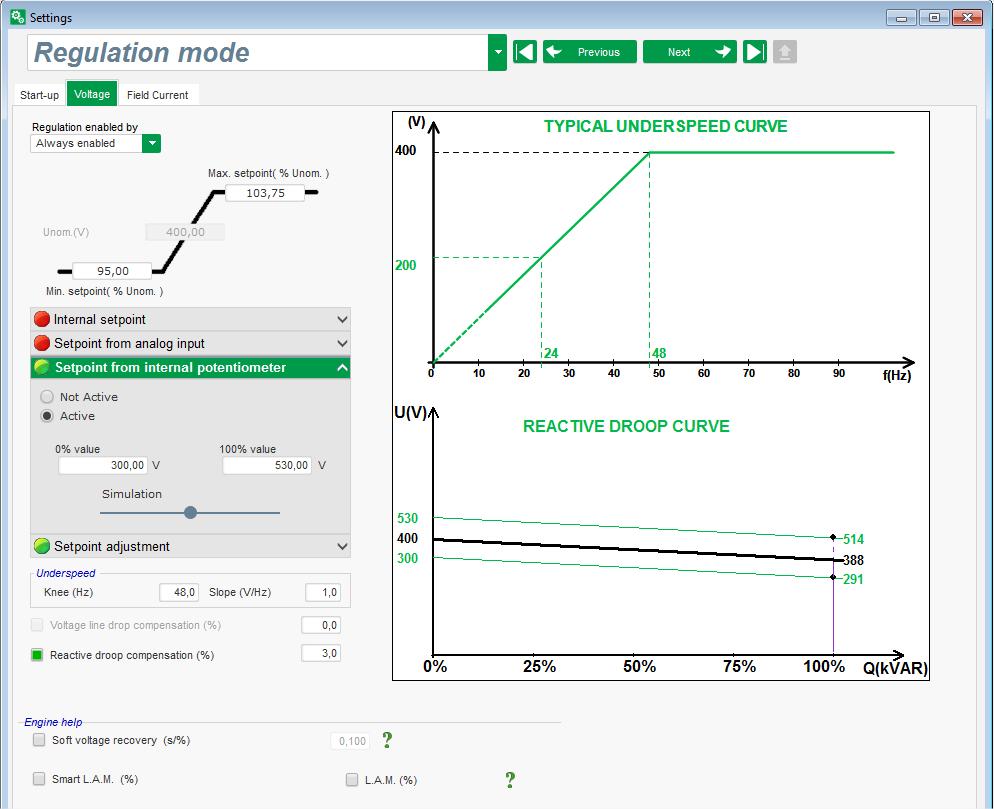This screenshot has width=994, height=809.
Task: Go to the Next page
Action: point(690,52)
